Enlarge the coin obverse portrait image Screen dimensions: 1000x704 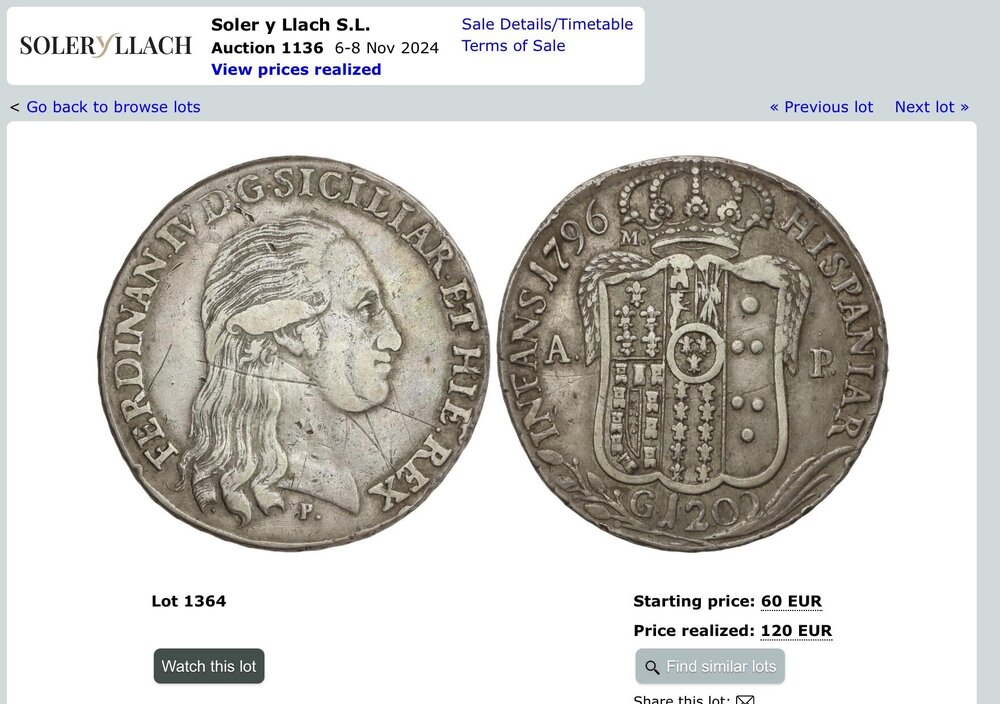[x=293, y=353]
